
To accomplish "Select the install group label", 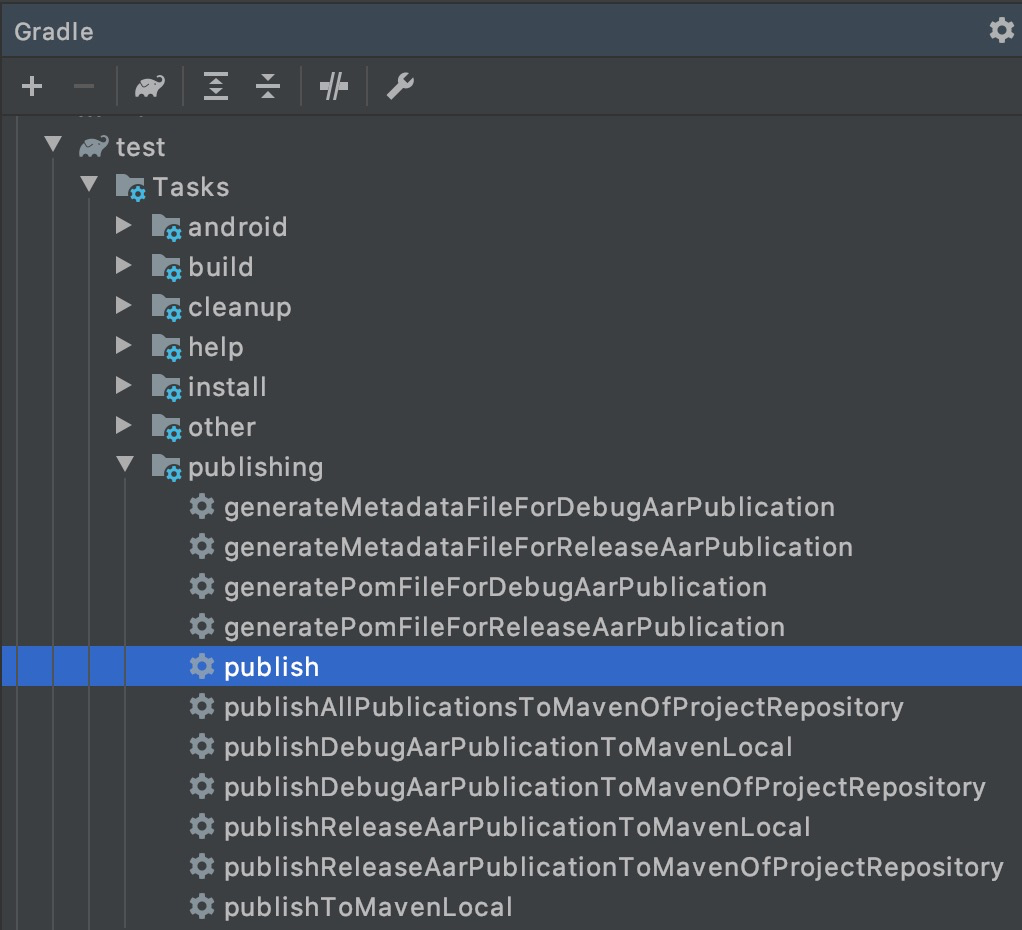I will pos(227,386).
